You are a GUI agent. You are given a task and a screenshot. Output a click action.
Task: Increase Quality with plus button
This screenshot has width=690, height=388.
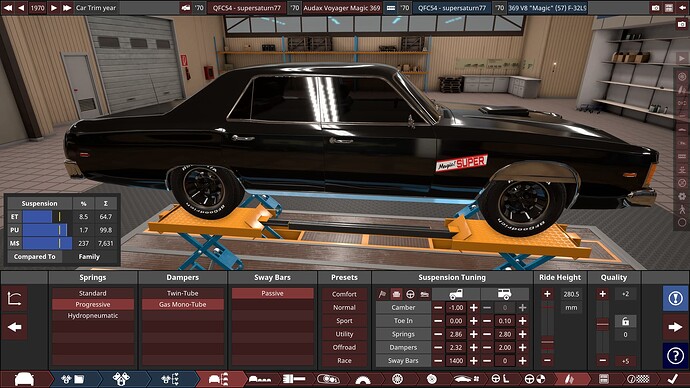tap(602, 294)
